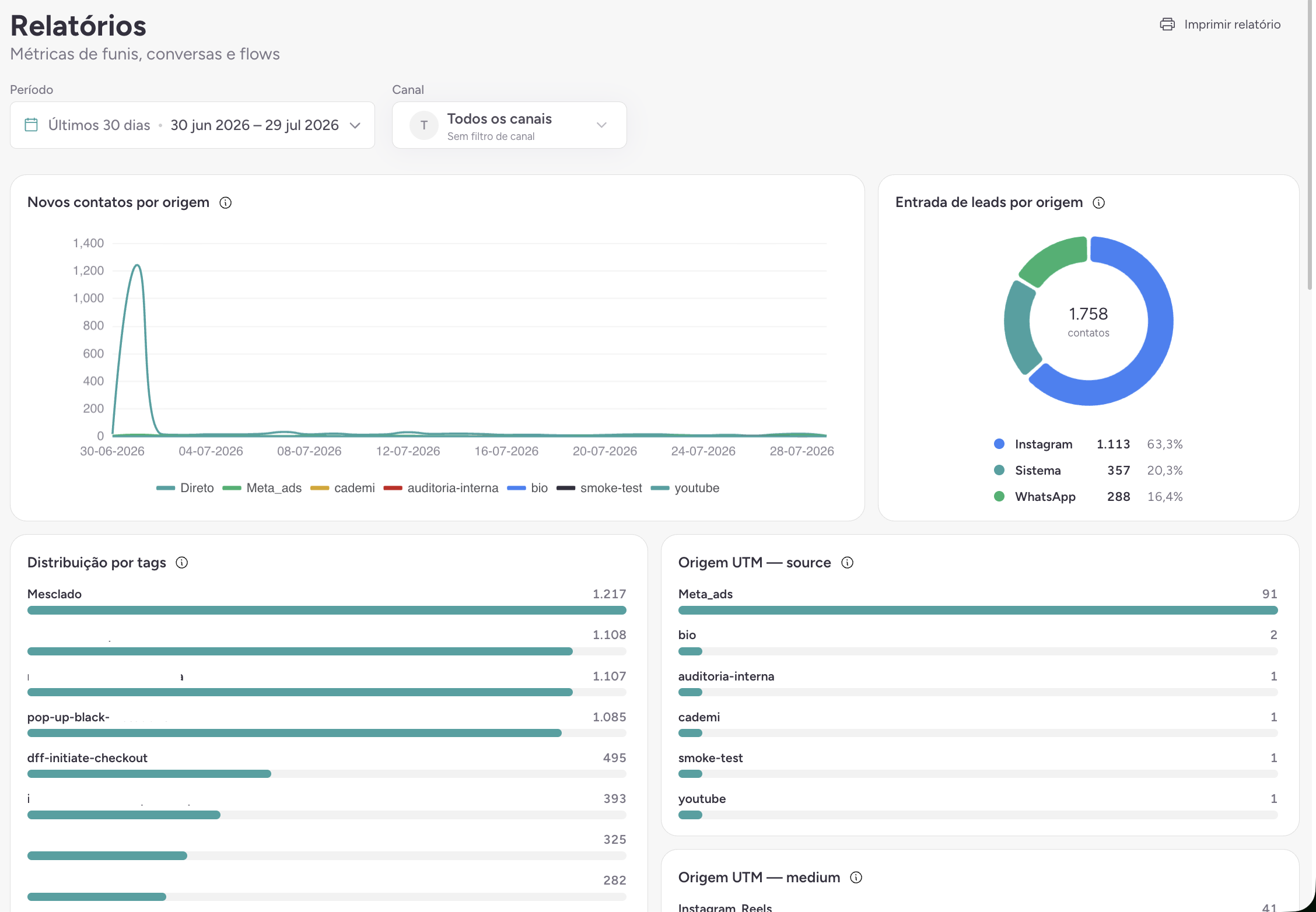Image resolution: width=1316 pixels, height=912 pixels.
Task: Click the chevron arrow in Período field
Action: [x=355, y=125]
